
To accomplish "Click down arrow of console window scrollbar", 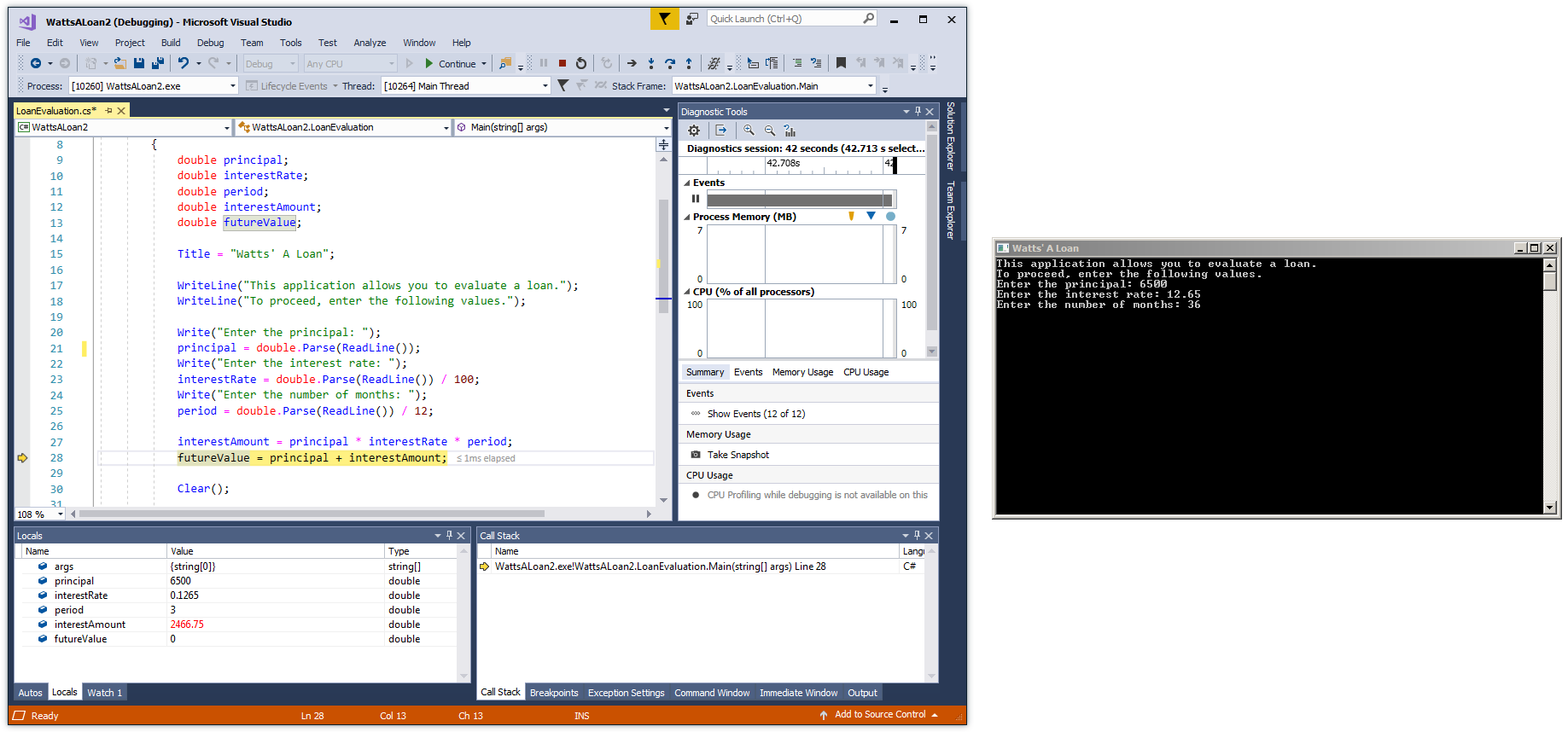I will point(1551,508).
